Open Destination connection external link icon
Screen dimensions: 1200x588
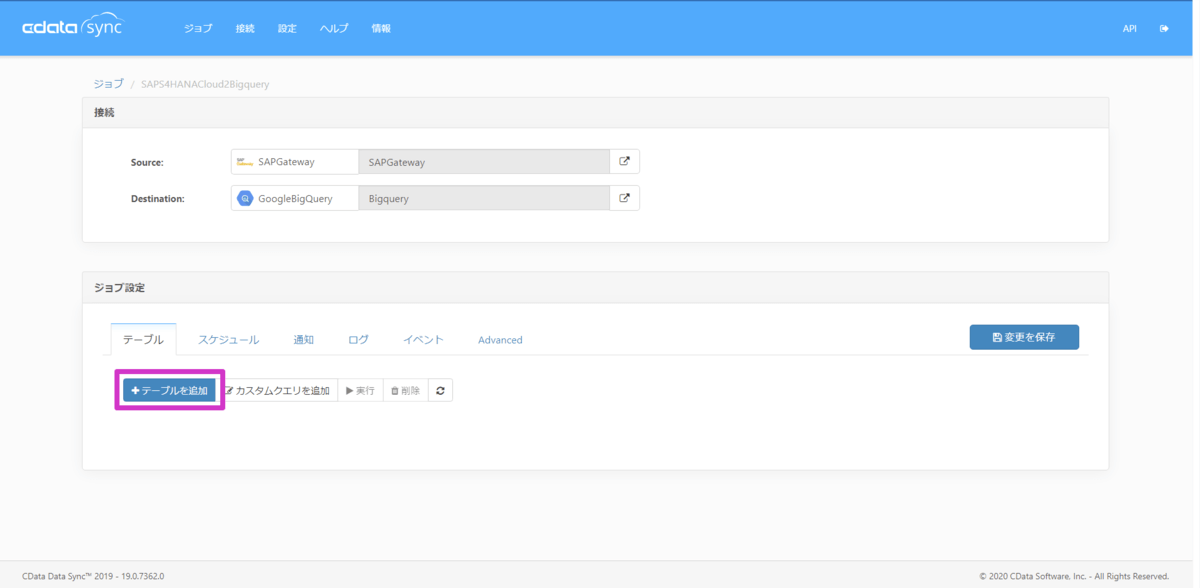point(625,198)
